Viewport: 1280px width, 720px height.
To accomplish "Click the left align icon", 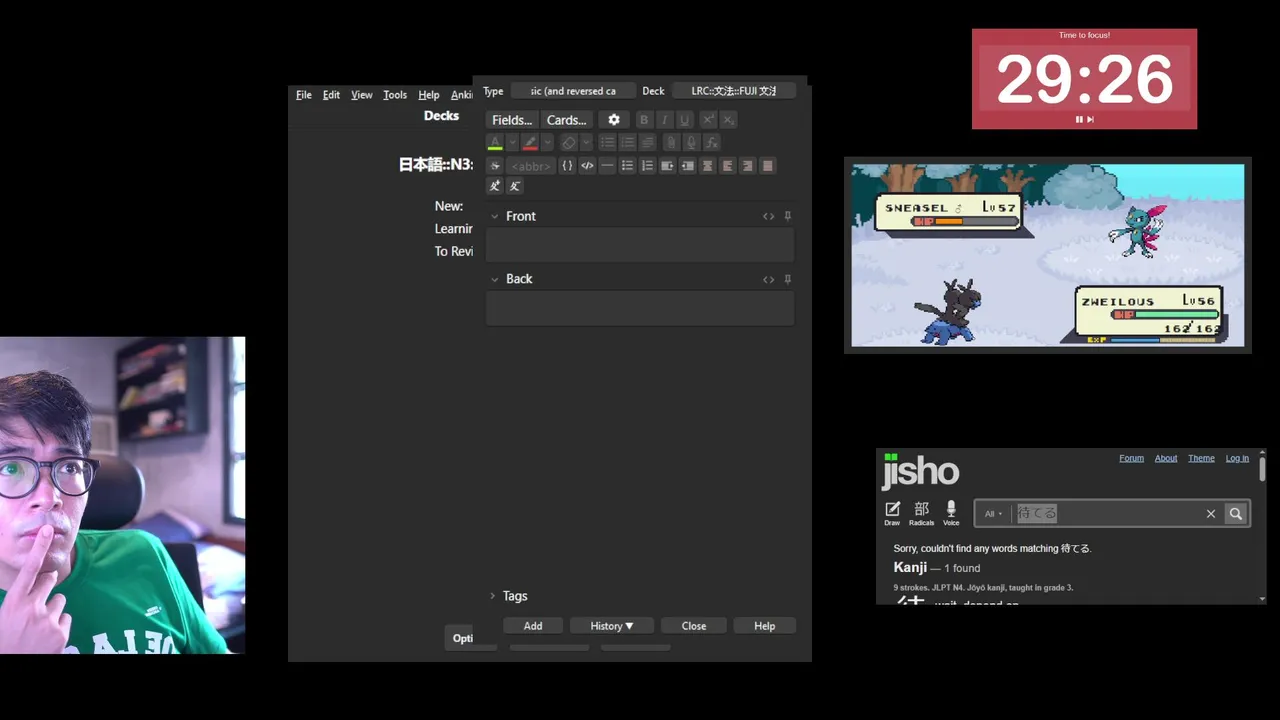I will [727, 166].
